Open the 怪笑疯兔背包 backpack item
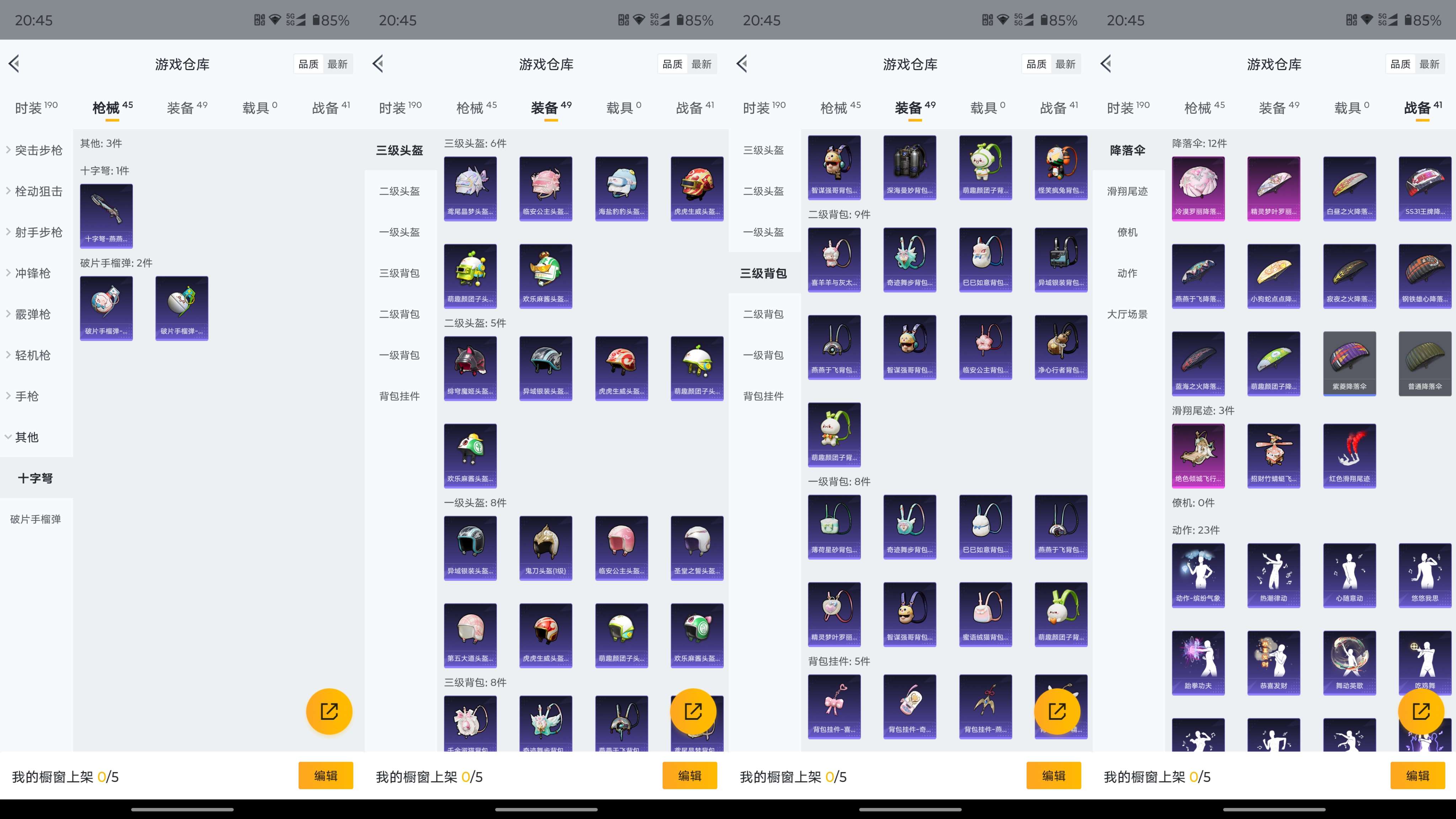1456x819 pixels. [1061, 167]
